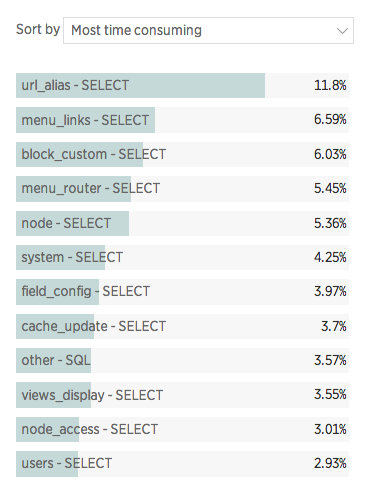Choose node_access - SELECT entry

(x=182, y=429)
